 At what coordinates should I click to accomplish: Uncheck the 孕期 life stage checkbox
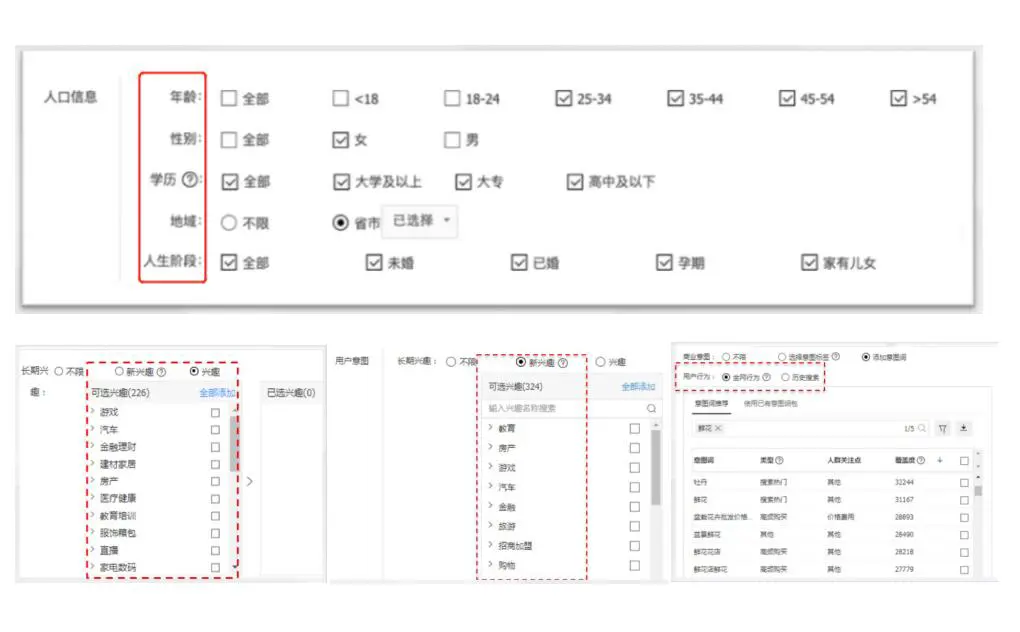point(664,262)
